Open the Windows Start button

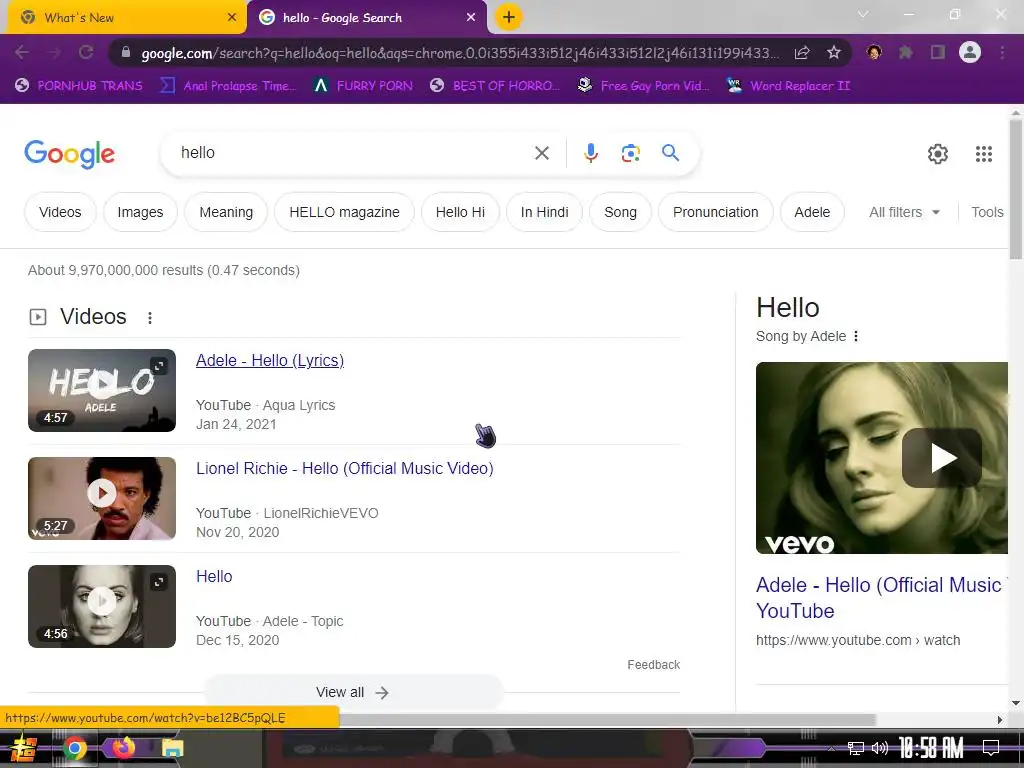(x=24, y=748)
